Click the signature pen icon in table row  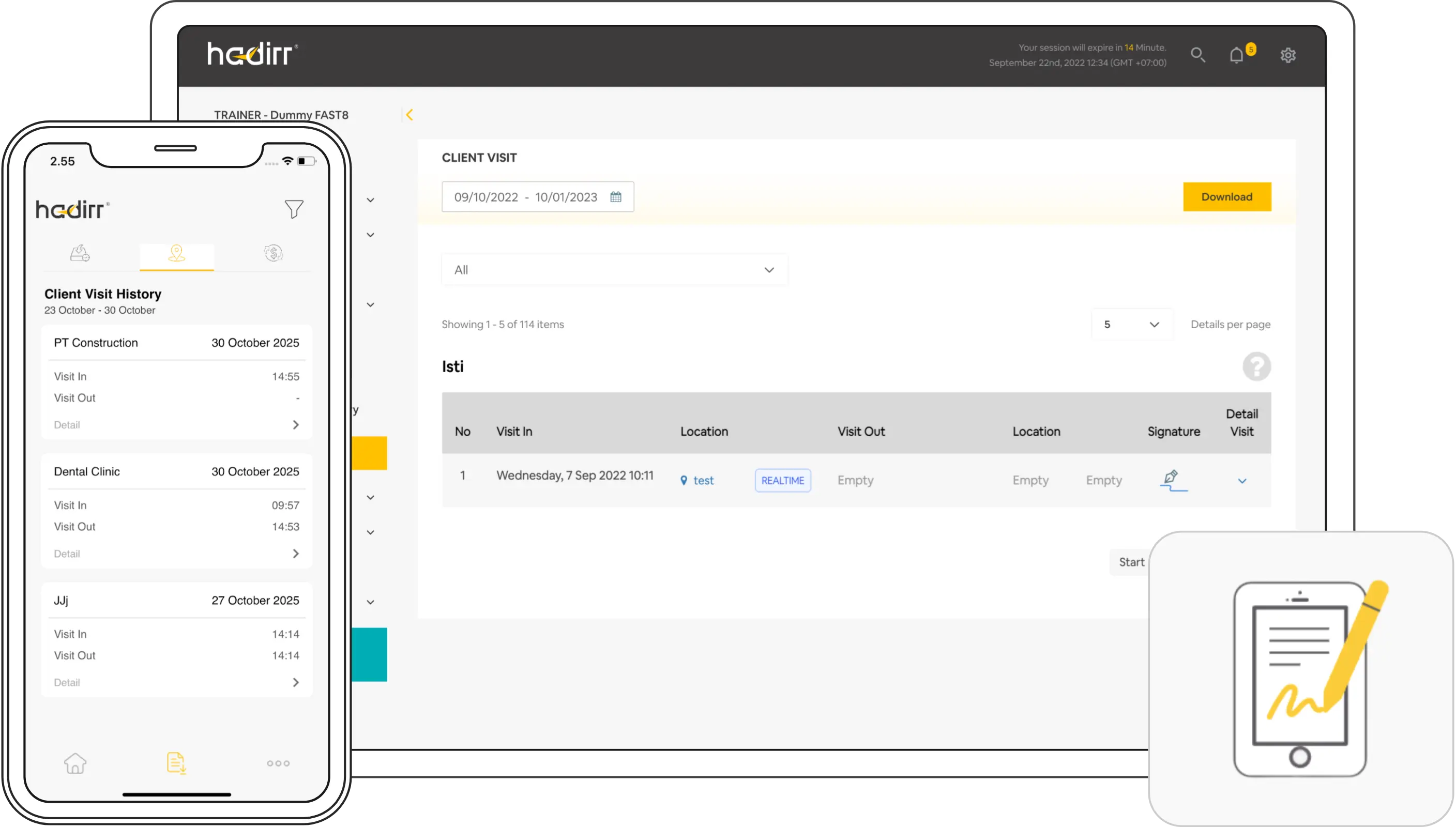(1173, 480)
